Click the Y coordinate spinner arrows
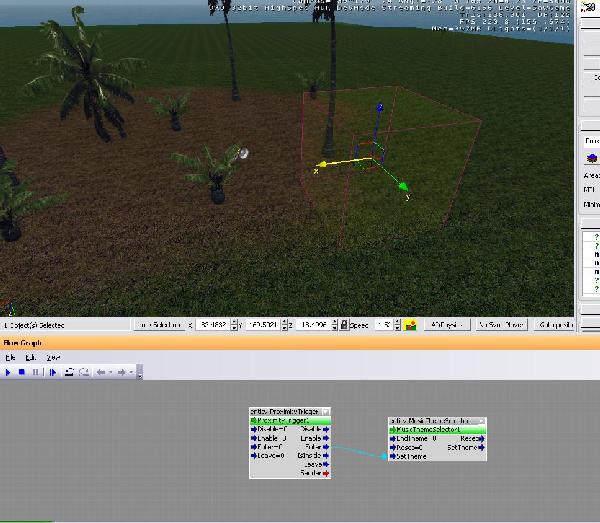This screenshot has height=523, width=600. click(284, 325)
